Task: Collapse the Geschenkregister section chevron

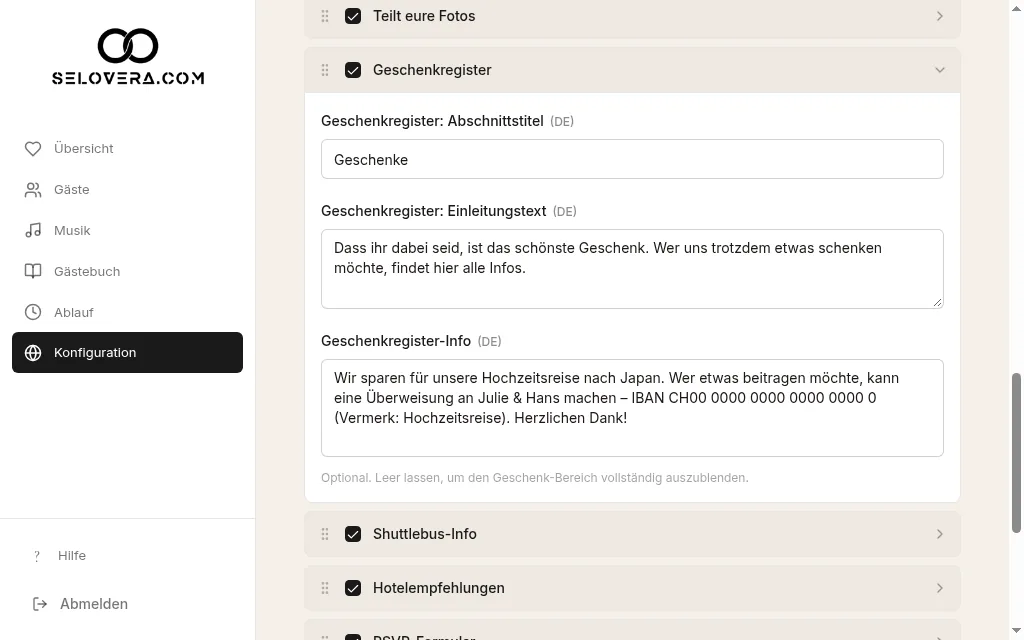Action: point(940,70)
